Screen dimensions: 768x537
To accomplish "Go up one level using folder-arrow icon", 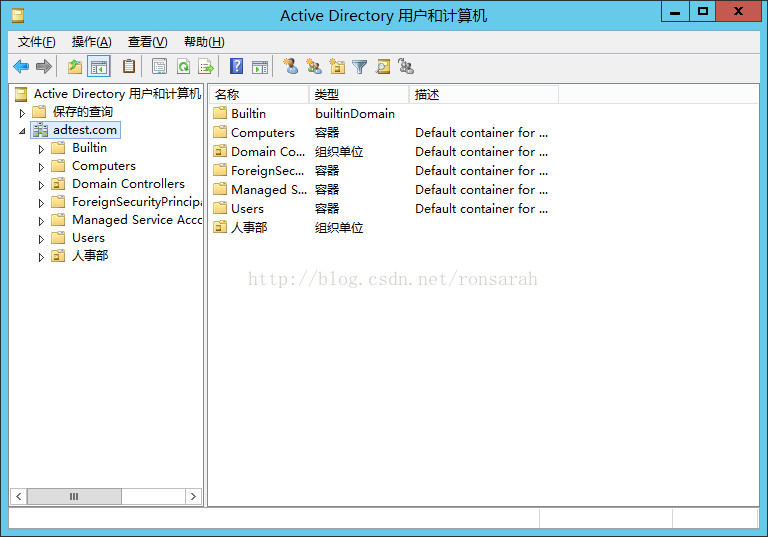I will (75, 66).
